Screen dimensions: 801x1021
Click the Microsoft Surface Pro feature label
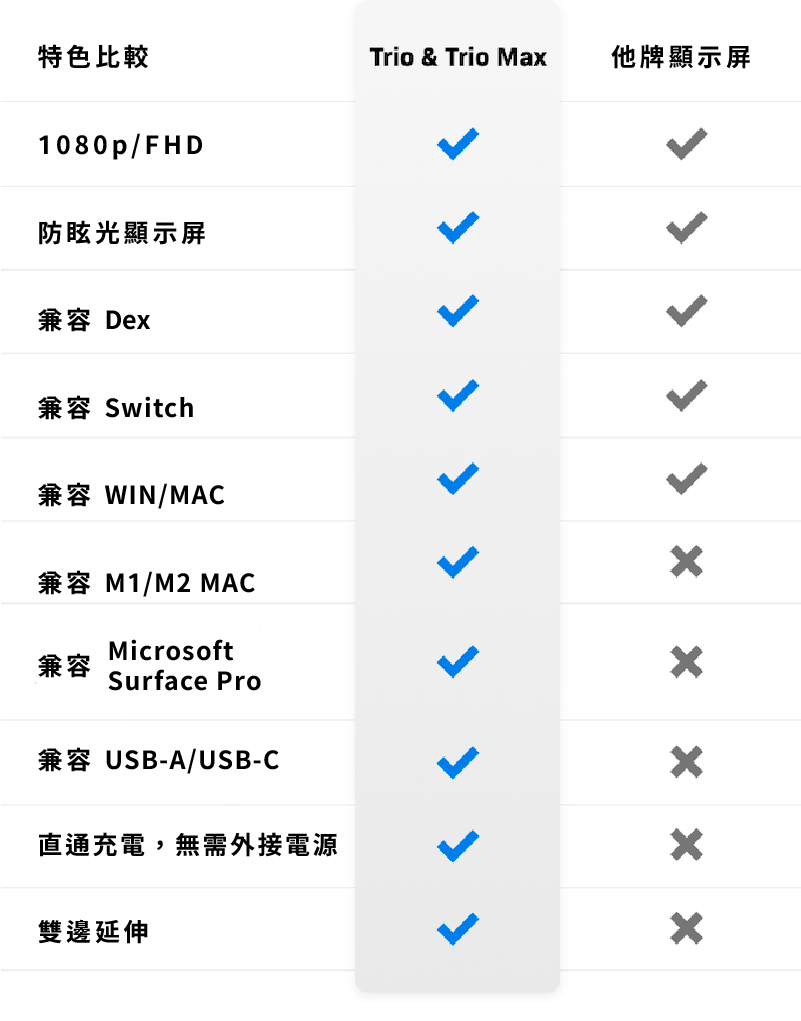click(184, 666)
